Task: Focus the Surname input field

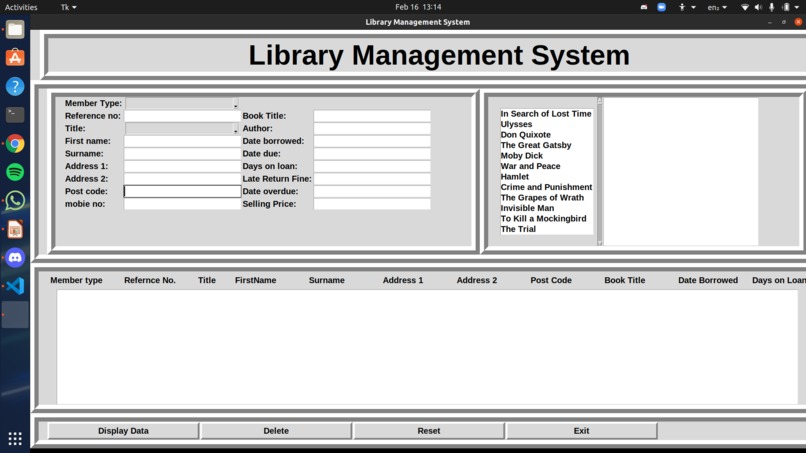Action: pyautogui.click(x=182, y=153)
